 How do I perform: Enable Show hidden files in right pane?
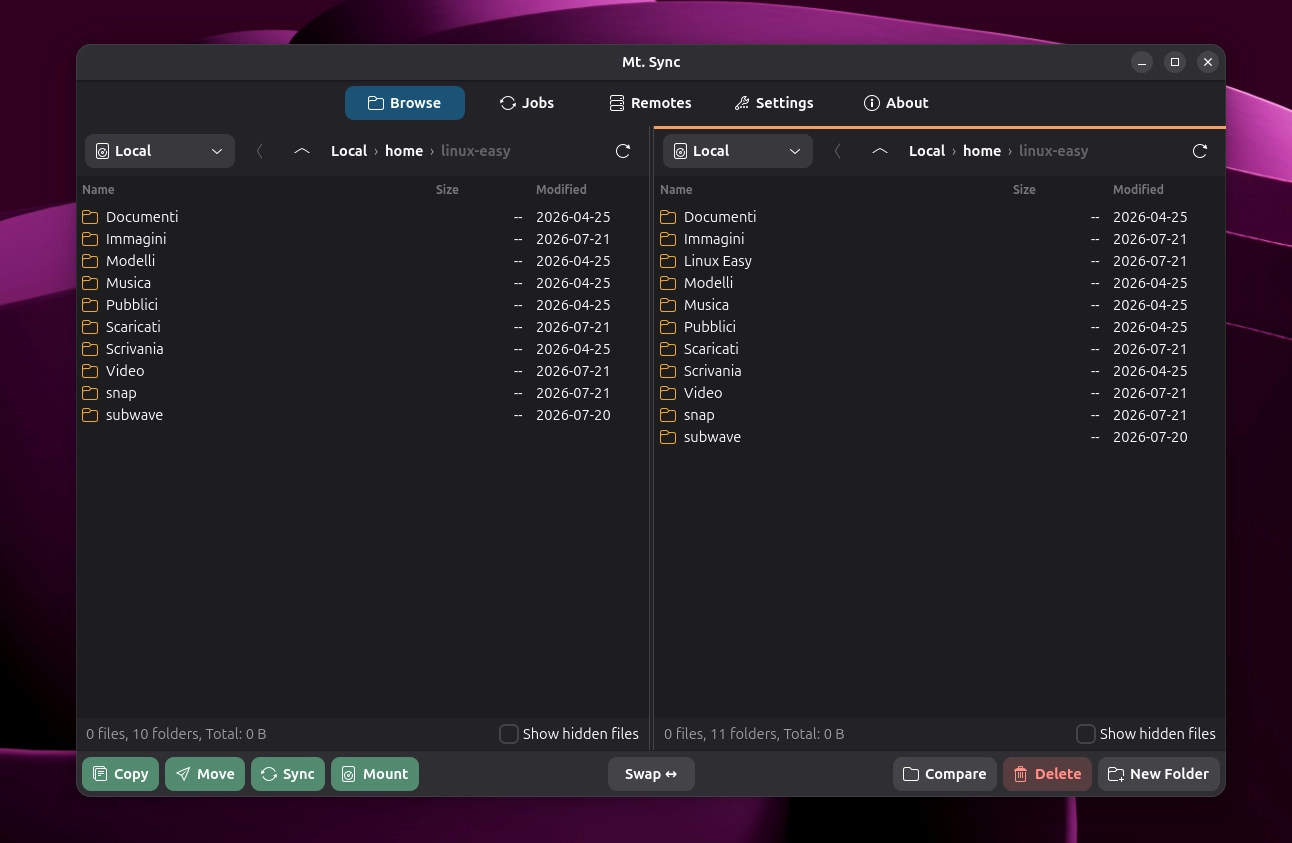pyautogui.click(x=1086, y=734)
